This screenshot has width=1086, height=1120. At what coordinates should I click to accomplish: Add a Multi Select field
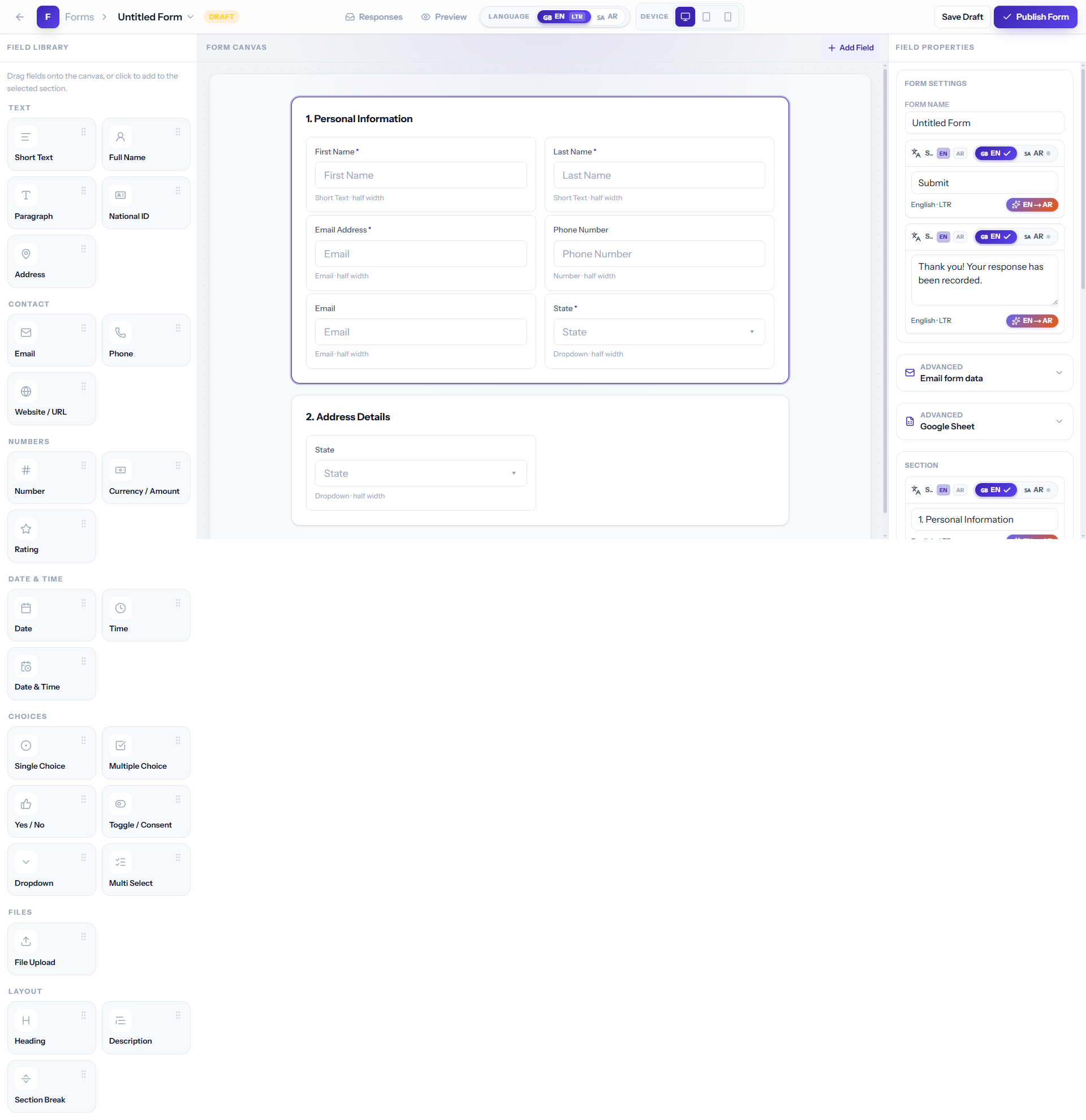[146, 871]
